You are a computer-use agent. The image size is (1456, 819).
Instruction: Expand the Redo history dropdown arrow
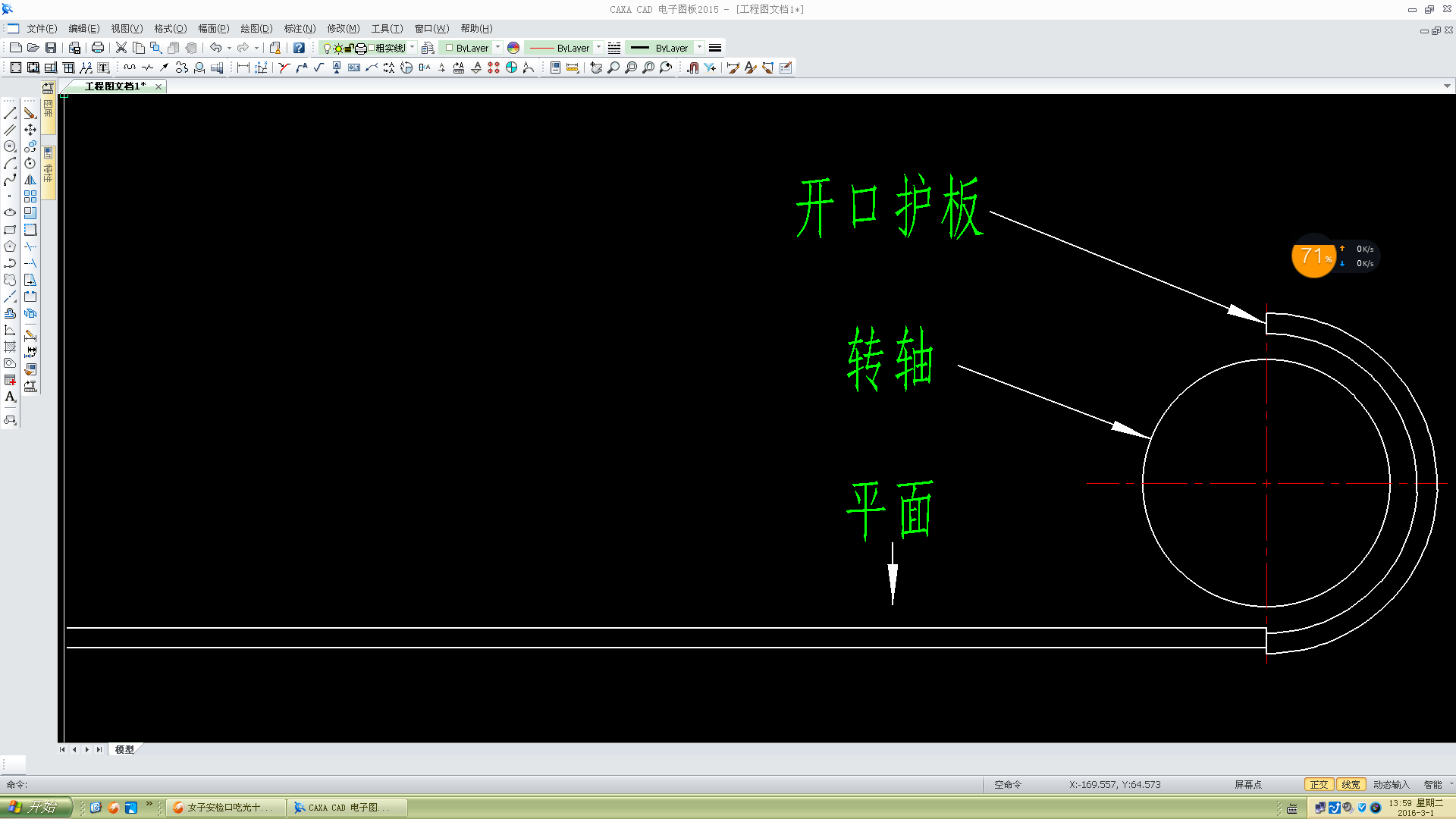point(257,48)
